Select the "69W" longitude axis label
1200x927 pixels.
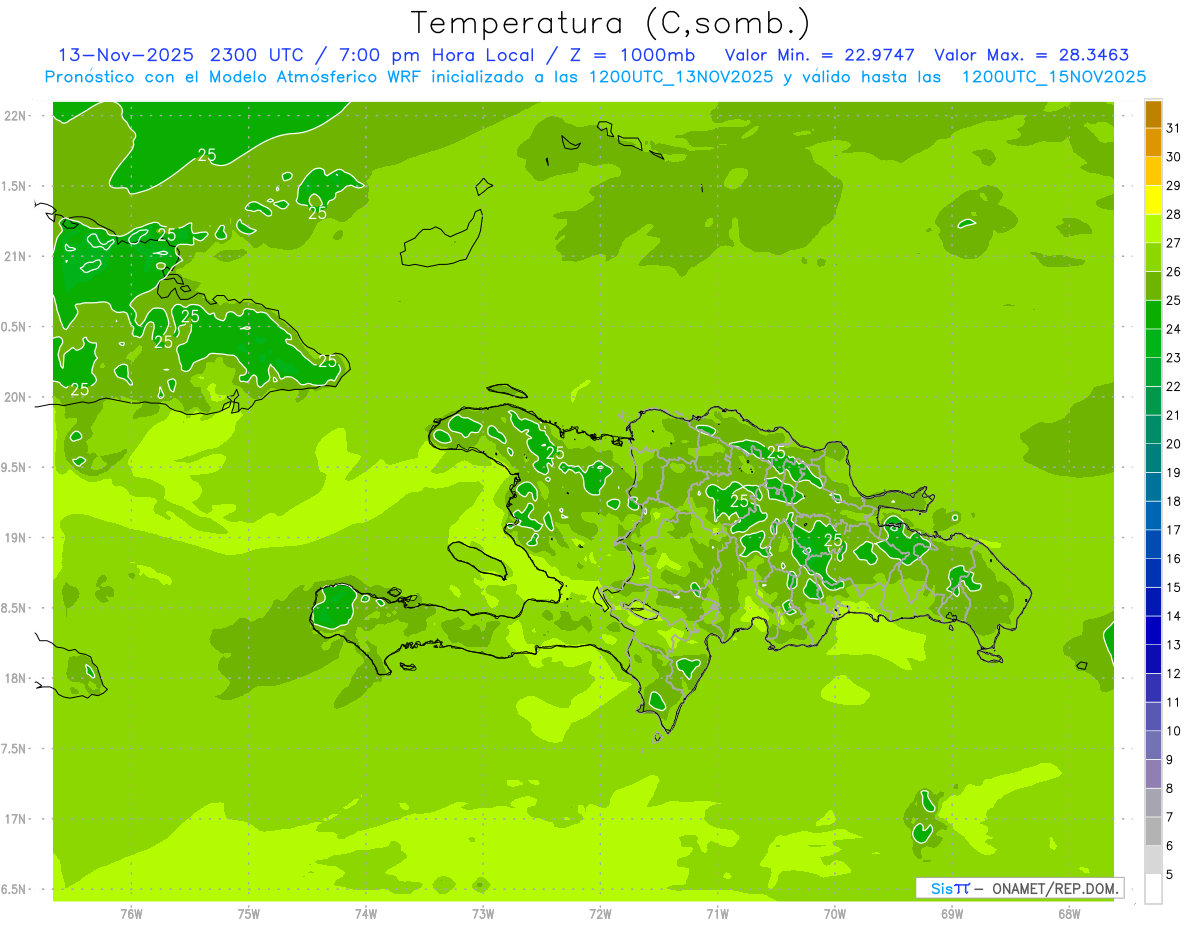952,913
